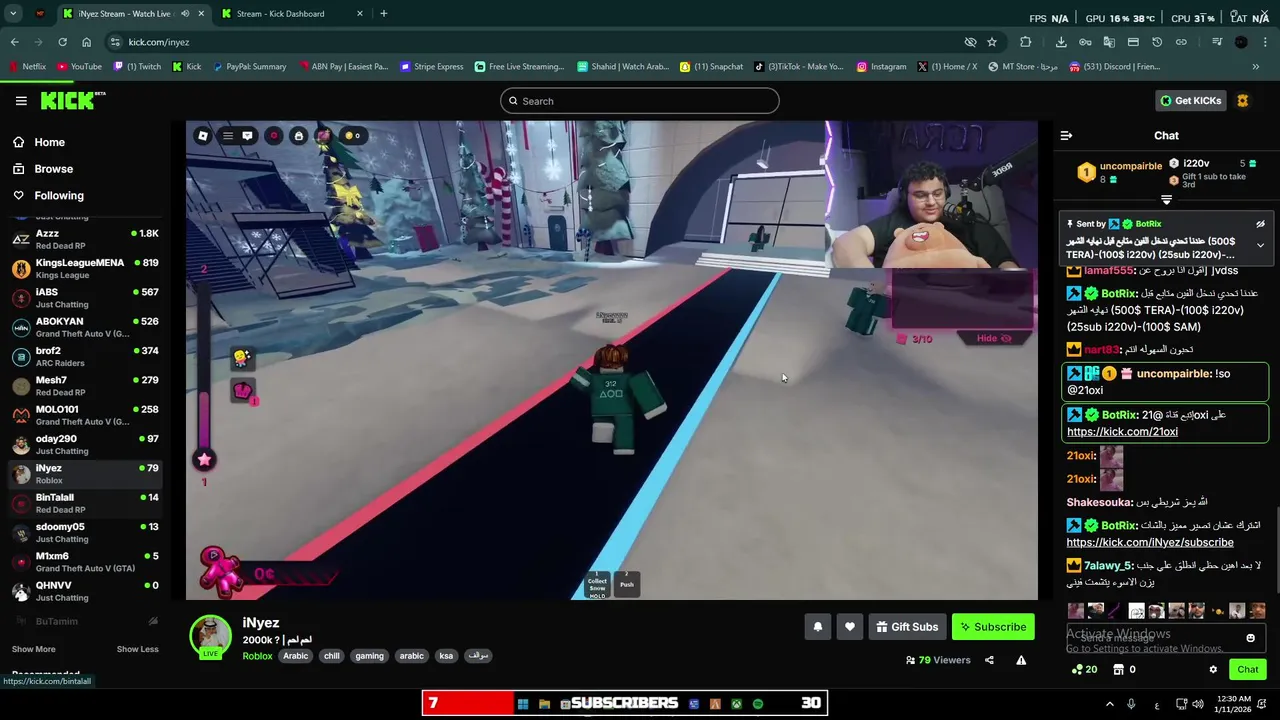This screenshot has width=1280, height=720.
Task: Send message with the Chat button
Action: pyautogui.click(x=1247, y=669)
